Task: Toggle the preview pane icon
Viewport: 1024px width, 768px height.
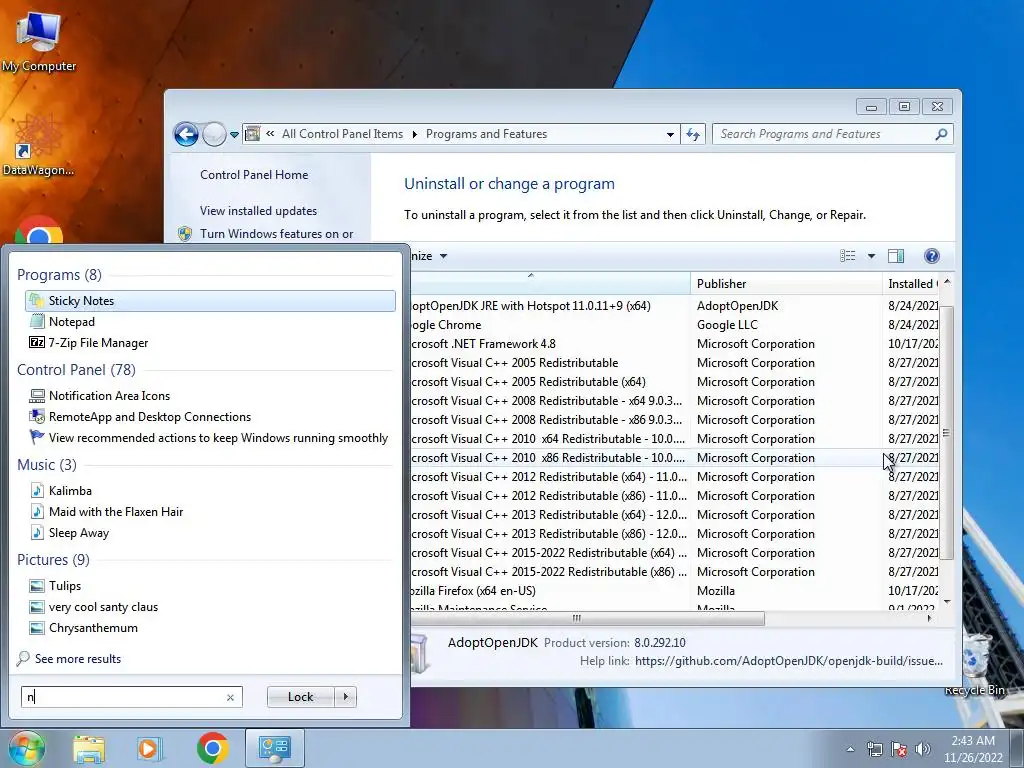Action: [x=896, y=256]
